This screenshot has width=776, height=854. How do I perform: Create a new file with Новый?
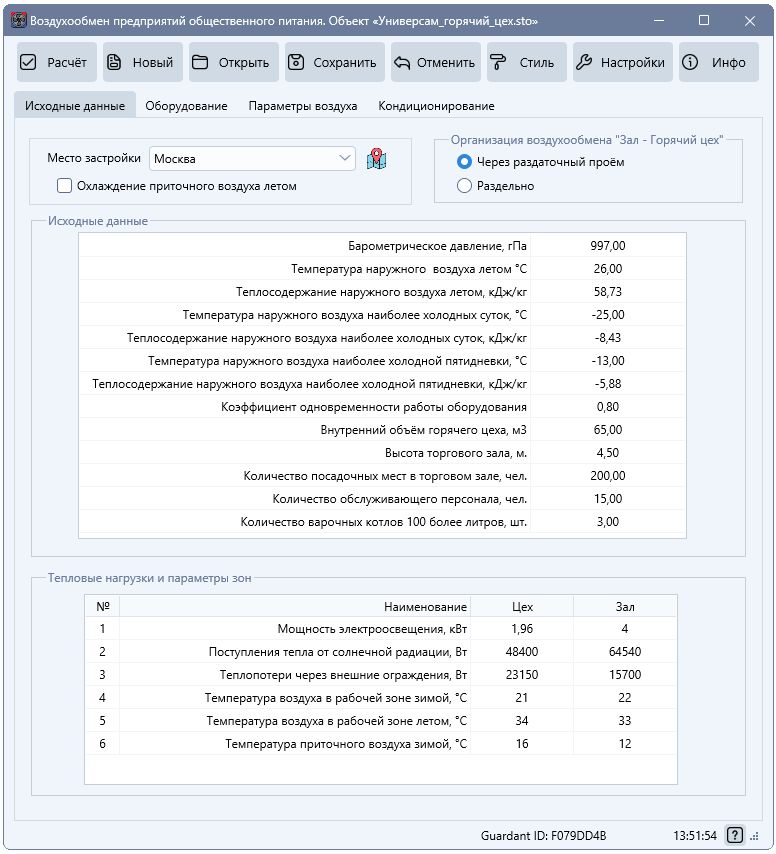pos(141,62)
